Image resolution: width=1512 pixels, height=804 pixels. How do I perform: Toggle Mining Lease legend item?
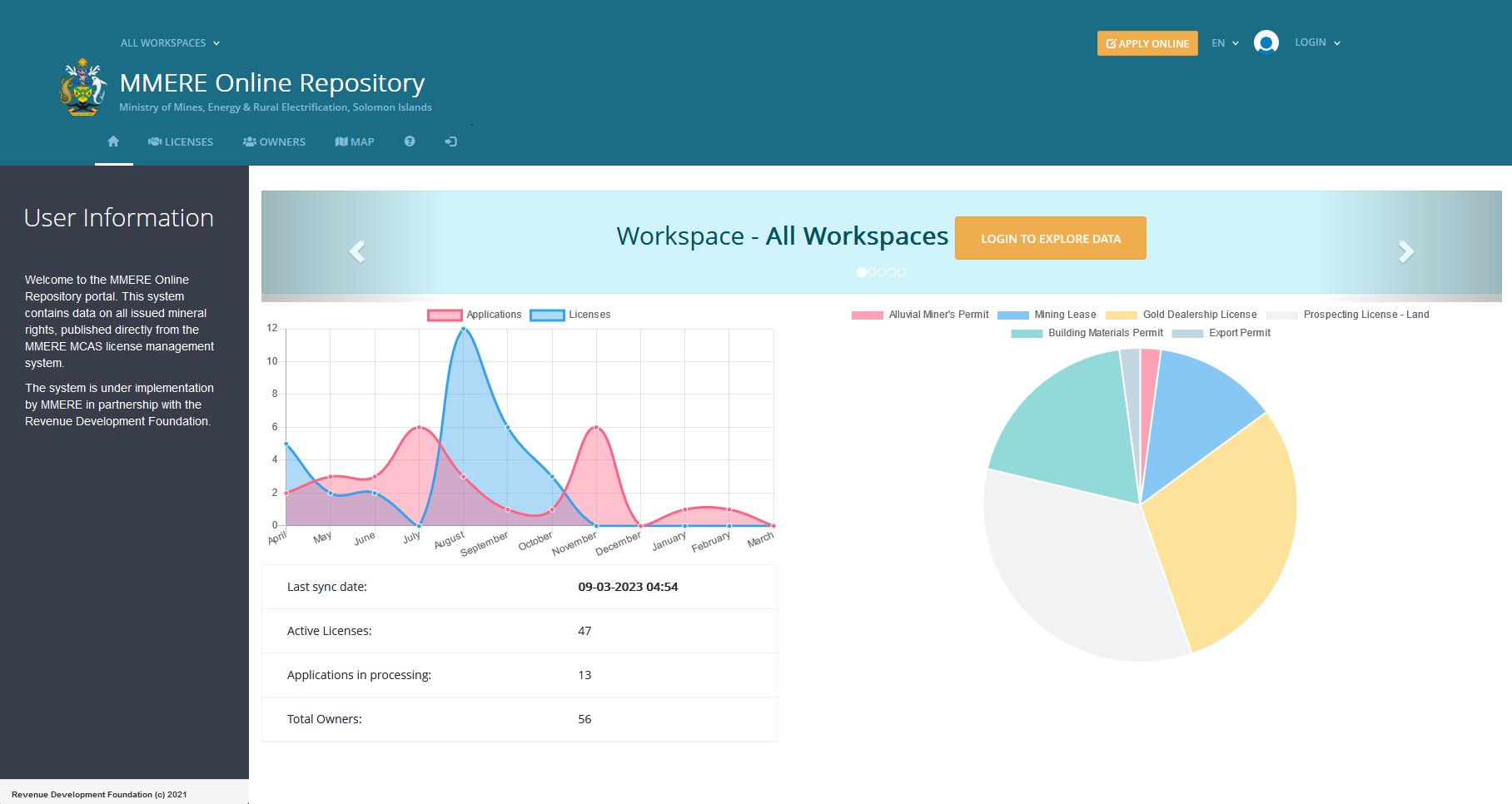(1047, 315)
